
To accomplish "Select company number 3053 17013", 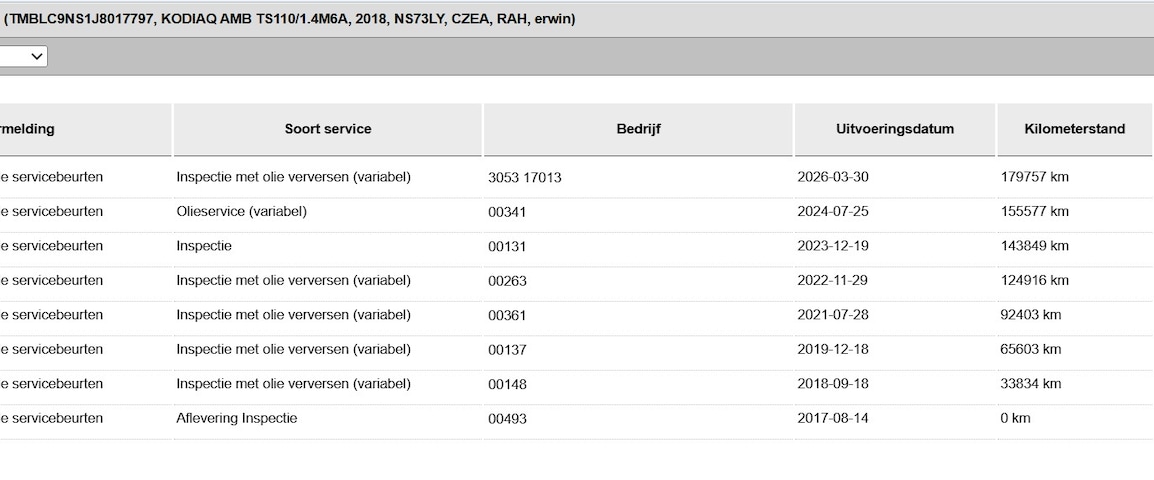I will [x=525, y=177].
